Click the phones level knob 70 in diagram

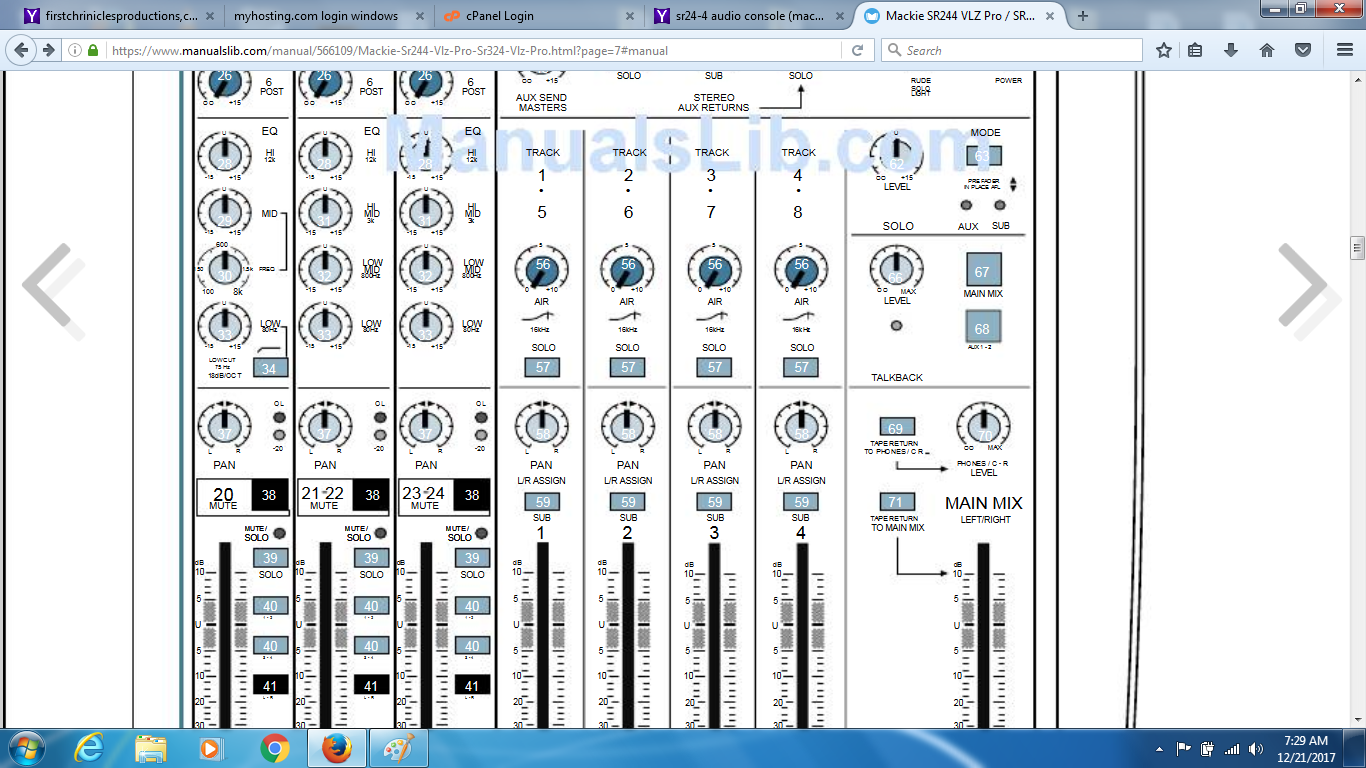coord(983,426)
